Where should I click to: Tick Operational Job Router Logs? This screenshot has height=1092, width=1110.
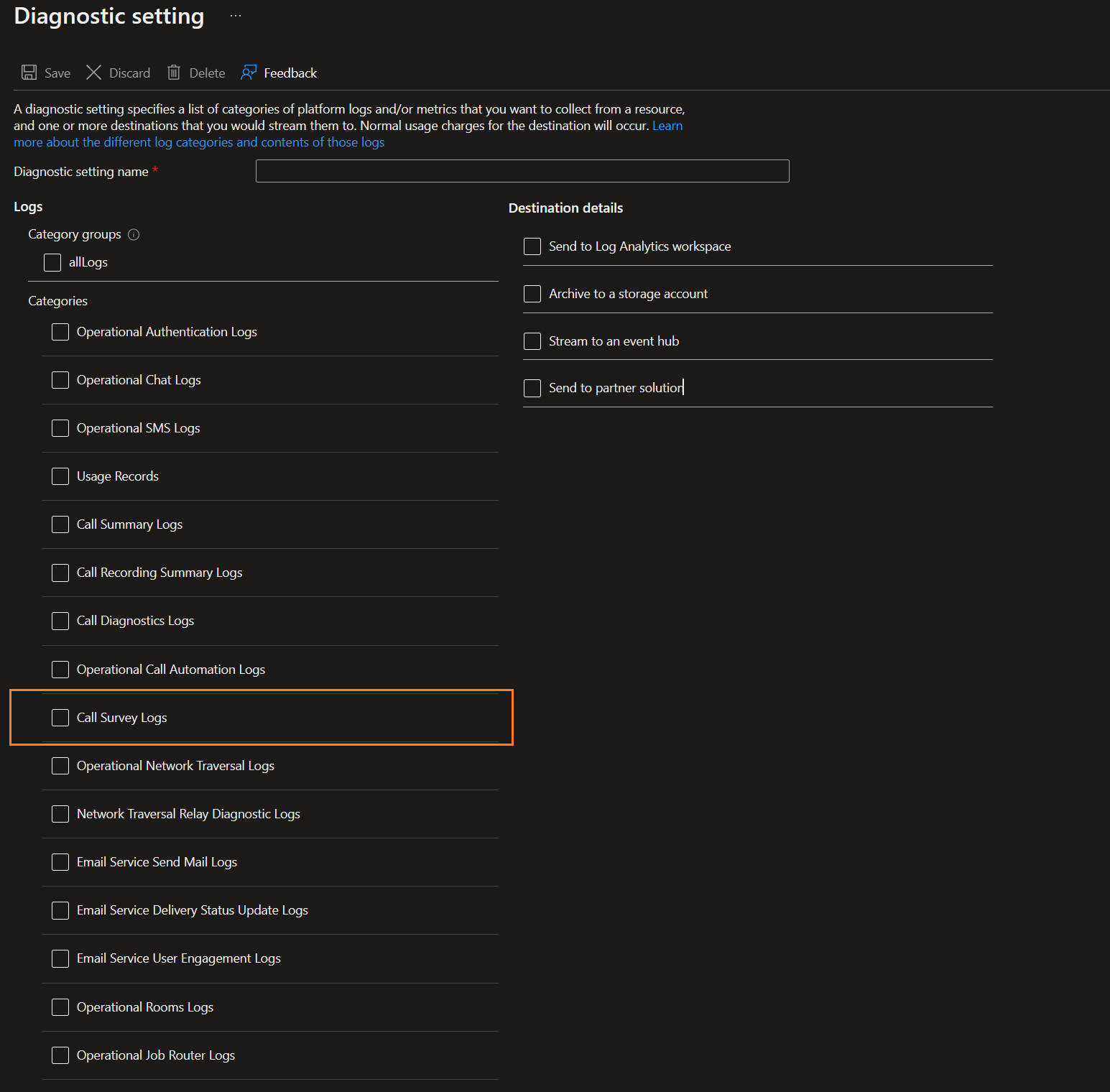click(x=60, y=1055)
